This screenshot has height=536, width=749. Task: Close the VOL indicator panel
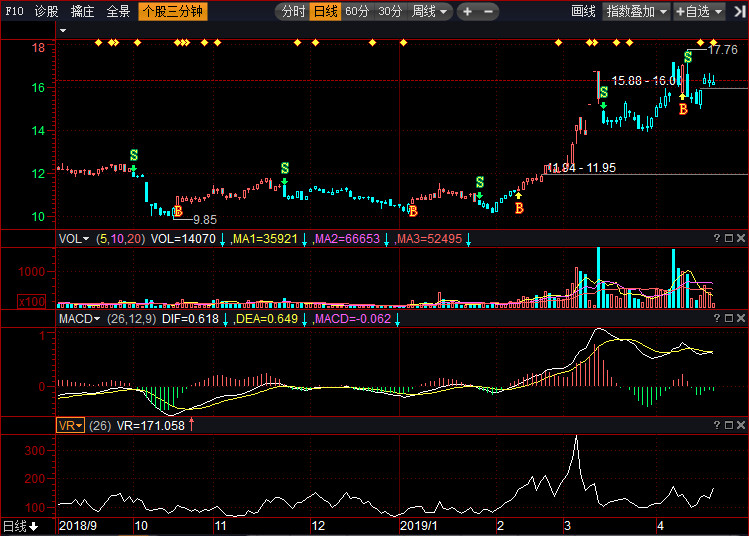coord(741,238)
